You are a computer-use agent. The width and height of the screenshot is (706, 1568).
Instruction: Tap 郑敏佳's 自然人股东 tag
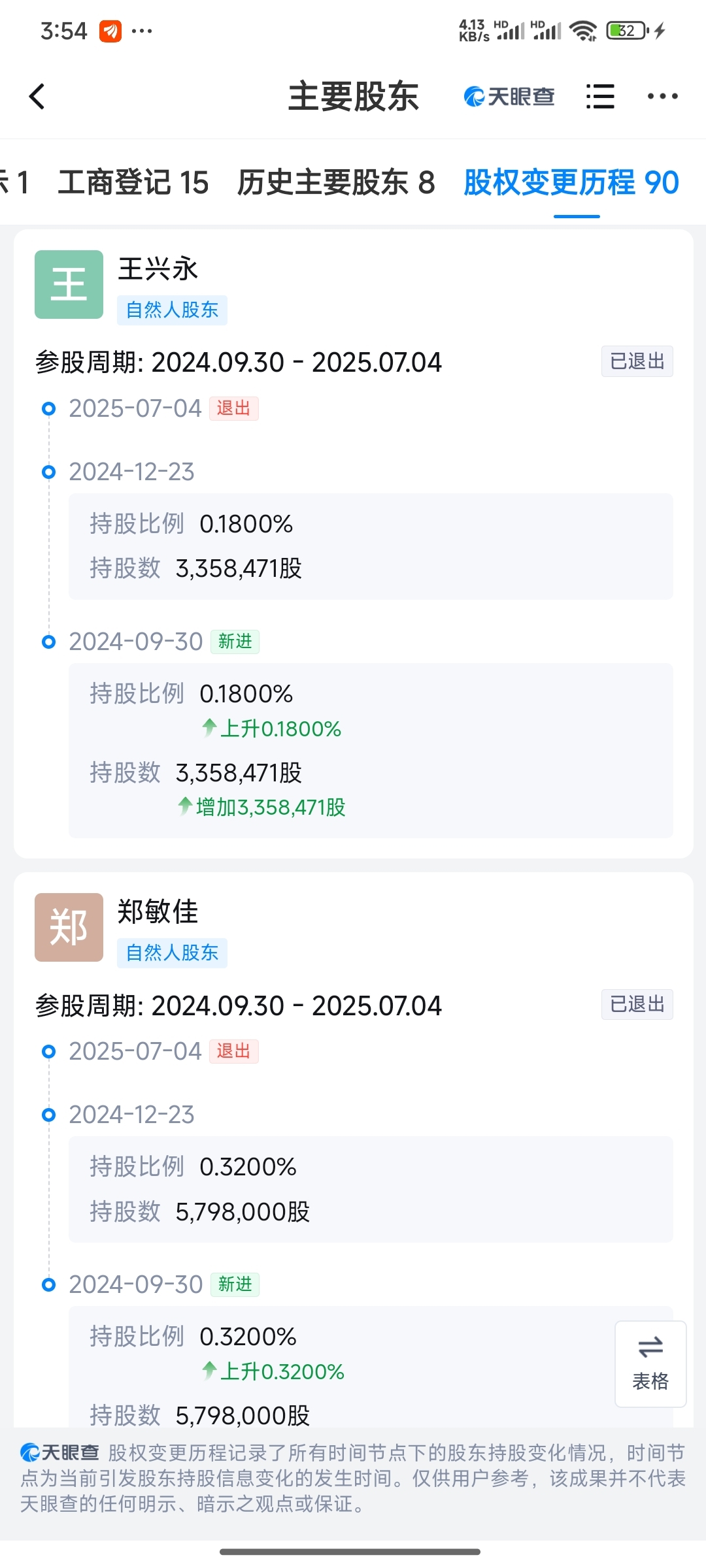[x=172, y=953]
